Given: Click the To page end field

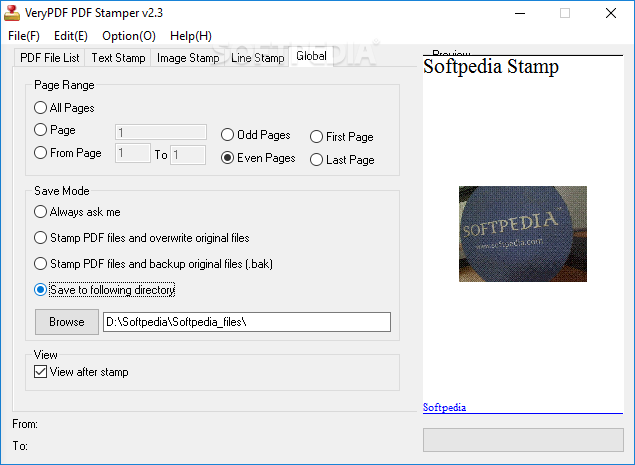Looking at the screenshot, I should click(x=188, y=155).
